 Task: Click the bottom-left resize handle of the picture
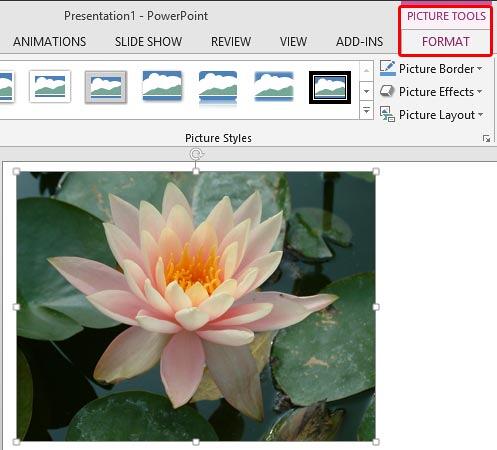[x=16, y=442]
